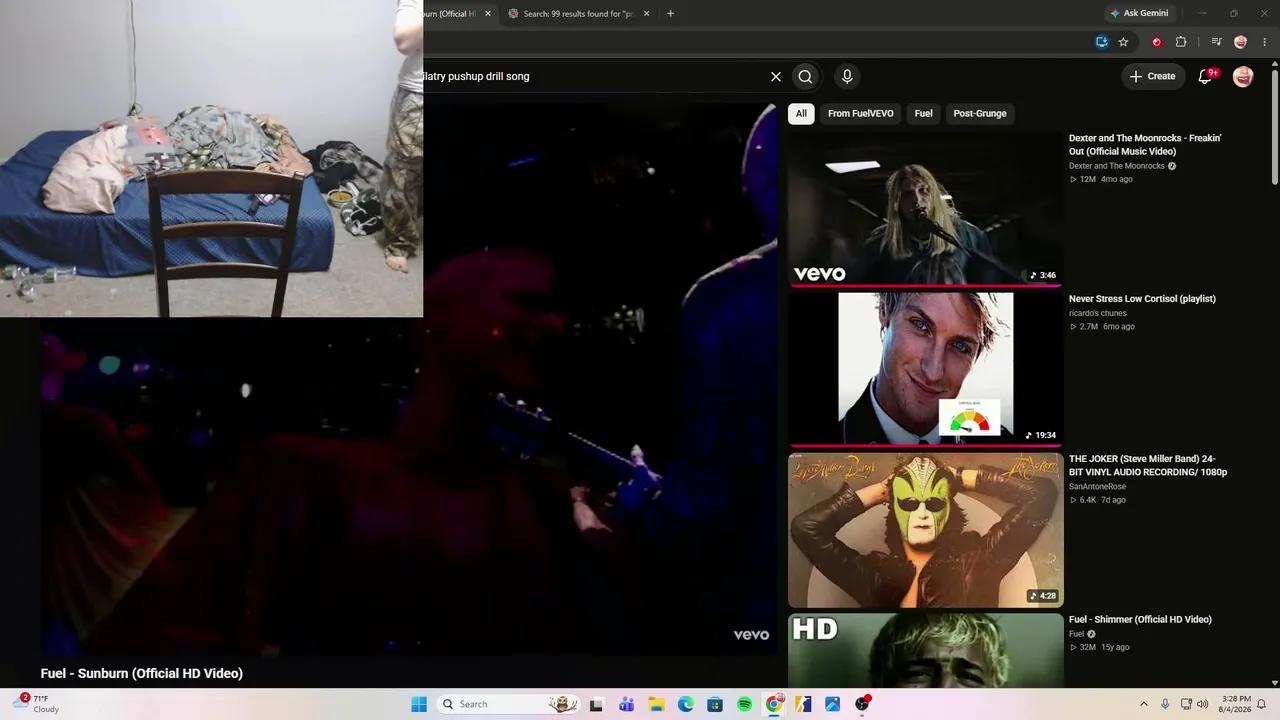Open Chrome media controls icon
Viewport: 1280px width, 720px height.
[1216, 42]
